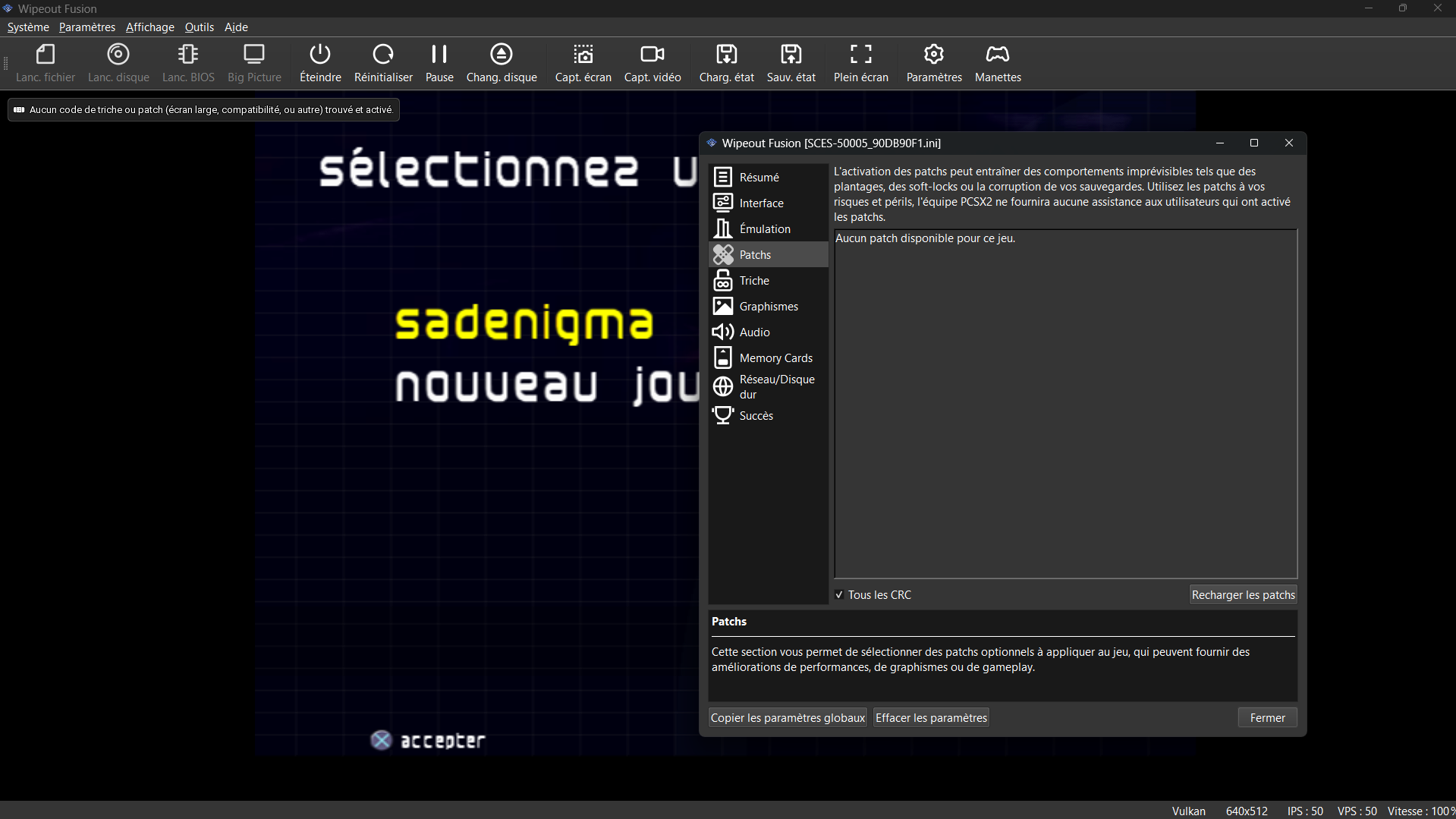The width and height of the screenshot is (1456, 819).
Task: Click the Fermer button
Action: [x=1267, y=718]
